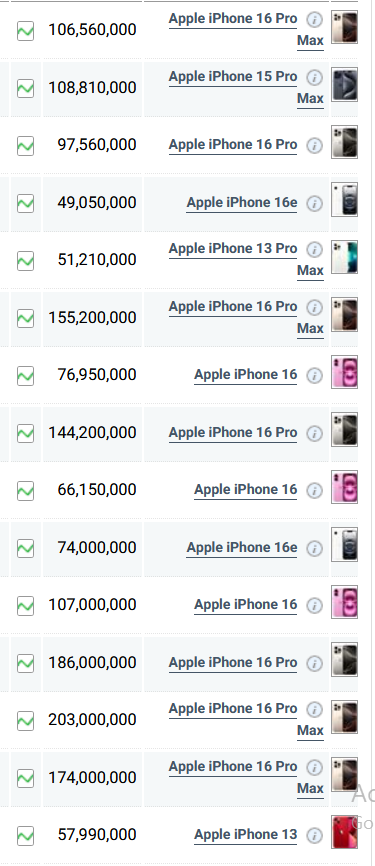Show info for iPhone 13 Pro Max
This screenshot has width=375, height=866.
314,250
